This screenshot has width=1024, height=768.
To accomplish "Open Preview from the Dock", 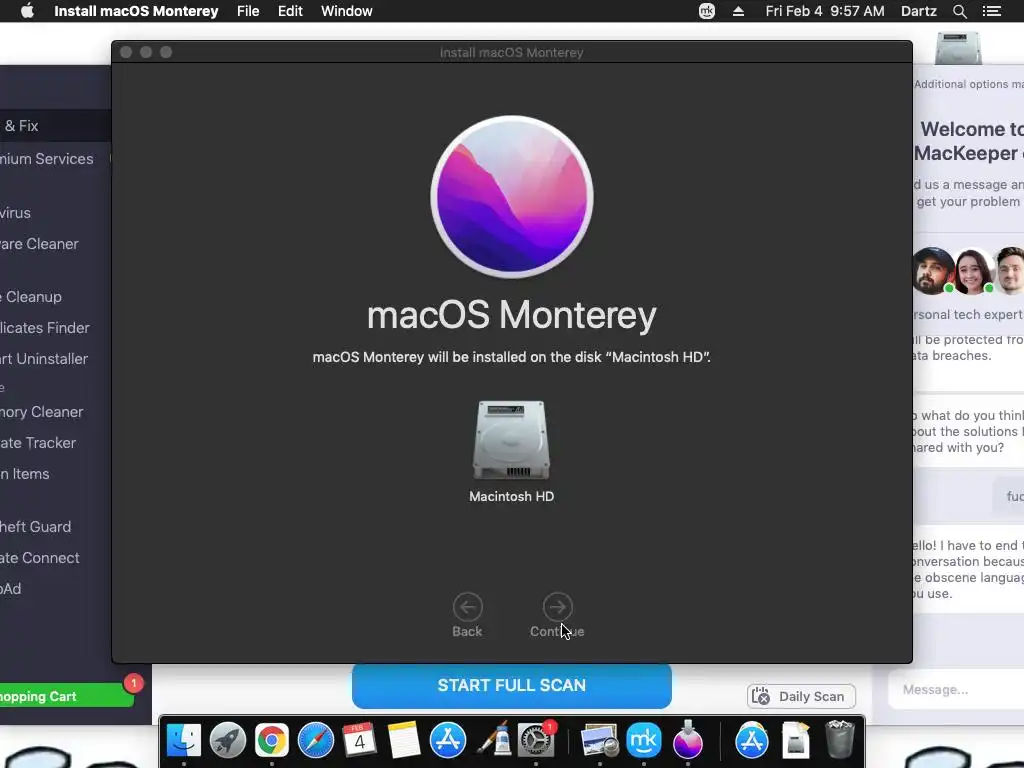I will click(600, 741).
